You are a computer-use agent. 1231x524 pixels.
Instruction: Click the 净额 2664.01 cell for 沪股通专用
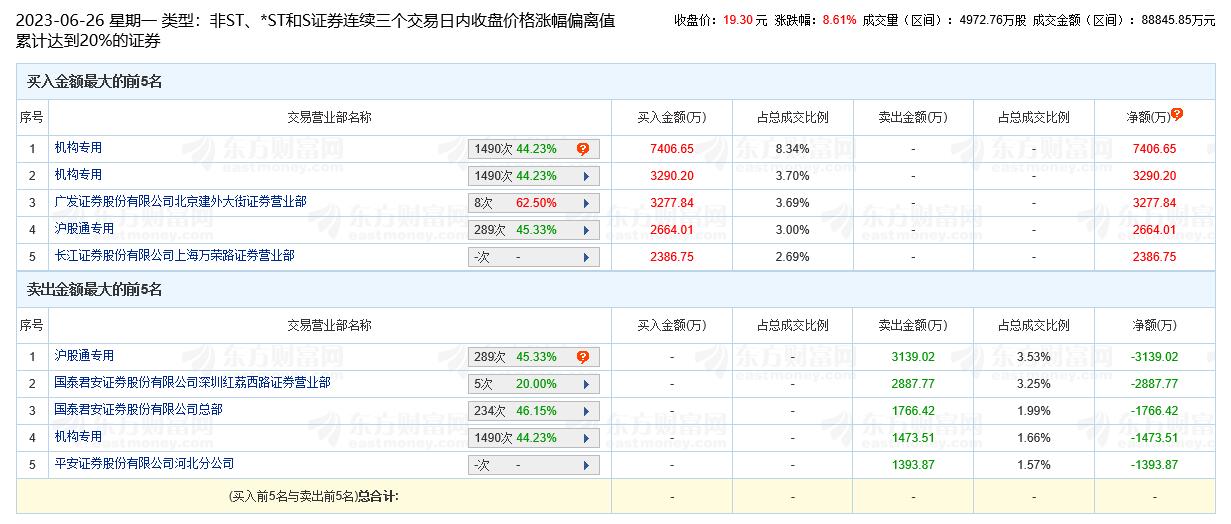[x=1154, y=230]
